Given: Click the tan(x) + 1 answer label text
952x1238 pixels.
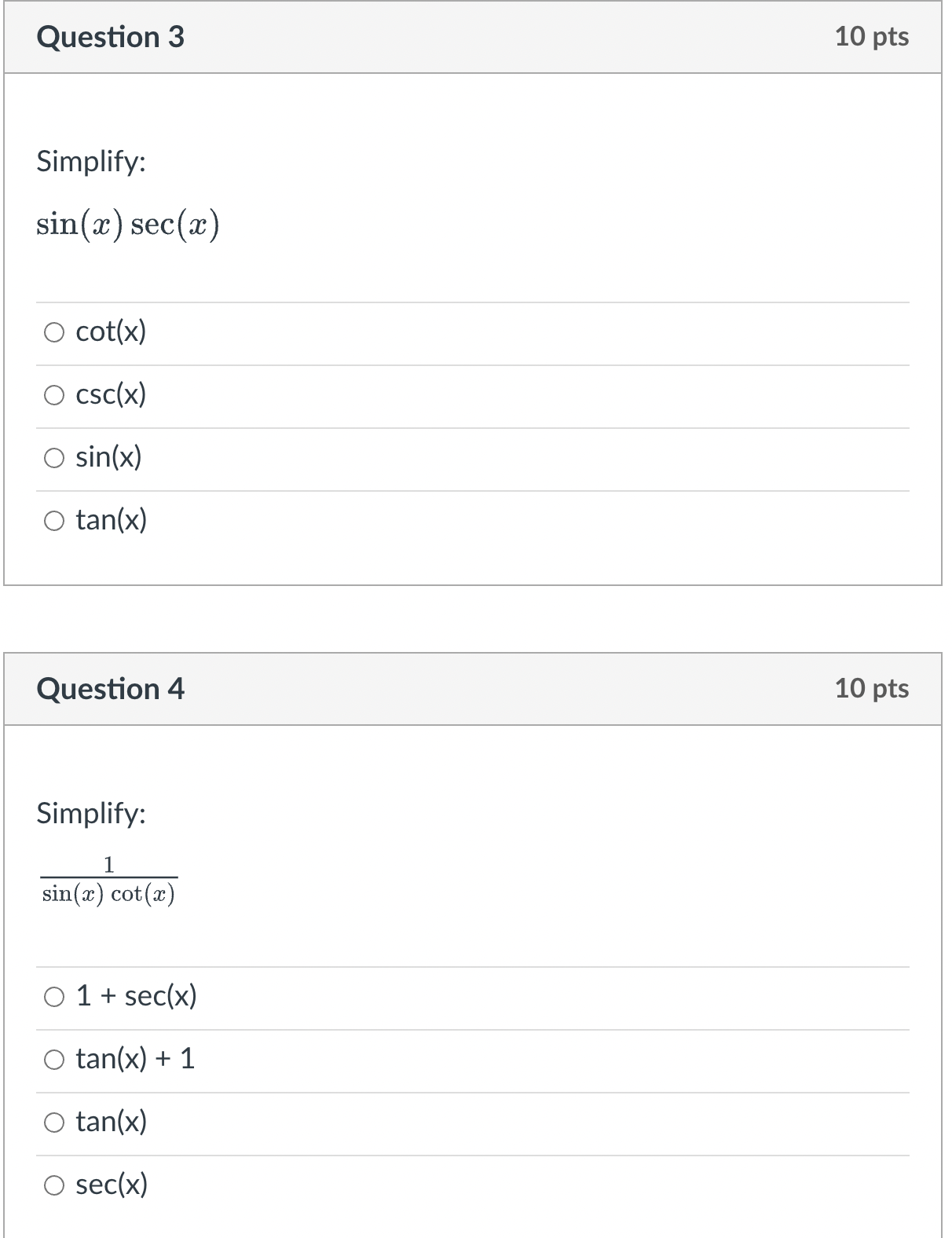Looking at the screenshot, I should (x=135, y=1059).
